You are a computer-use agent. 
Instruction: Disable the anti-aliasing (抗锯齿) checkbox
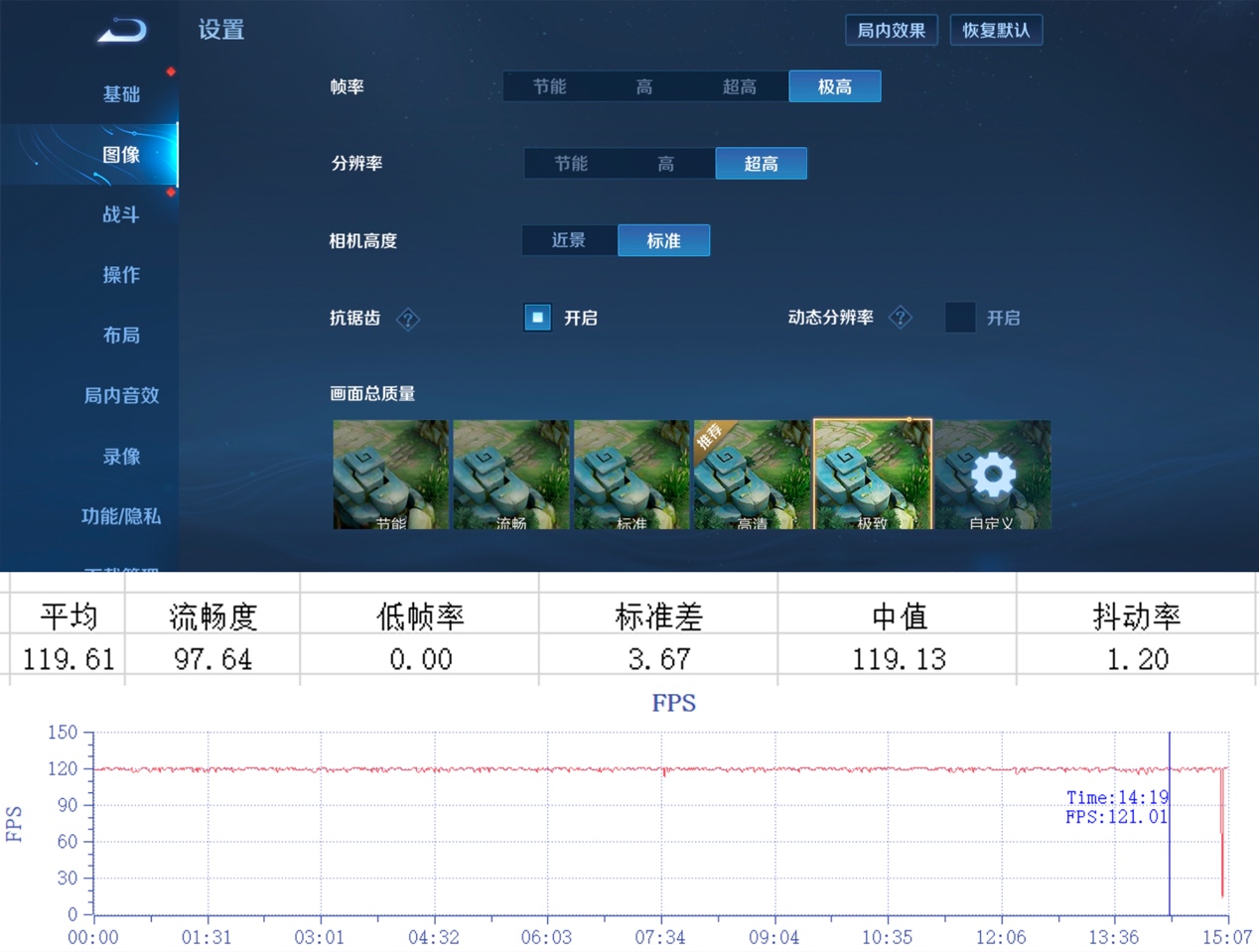(x=537, y=318)
